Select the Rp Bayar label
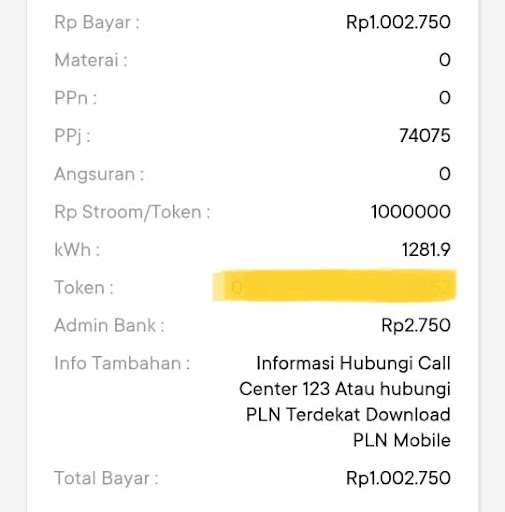This screenshot has height=512, width=505. 97,23
